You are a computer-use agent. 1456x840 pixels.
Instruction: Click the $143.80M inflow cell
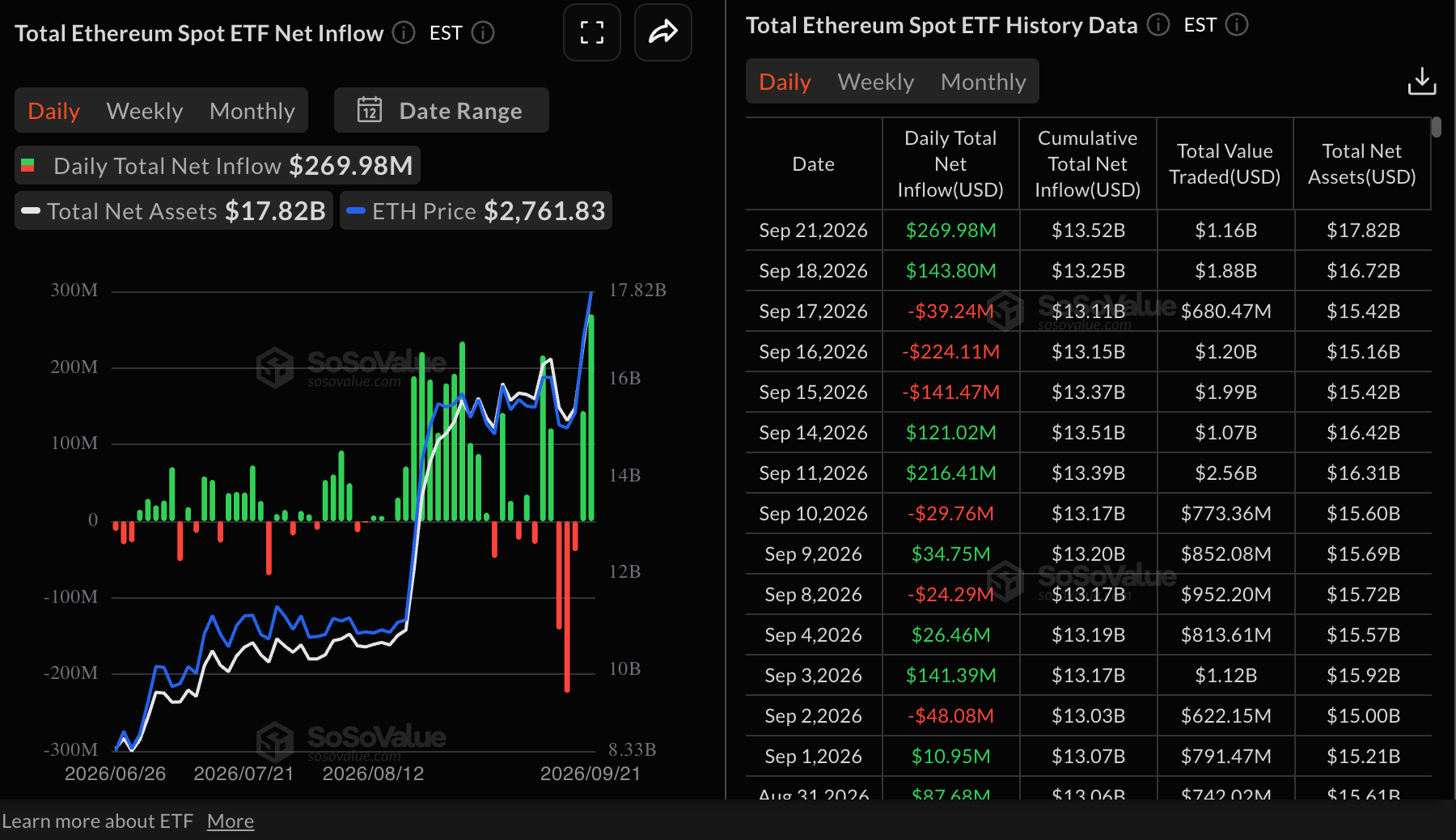pyautogui.click(x=951, y=271)
